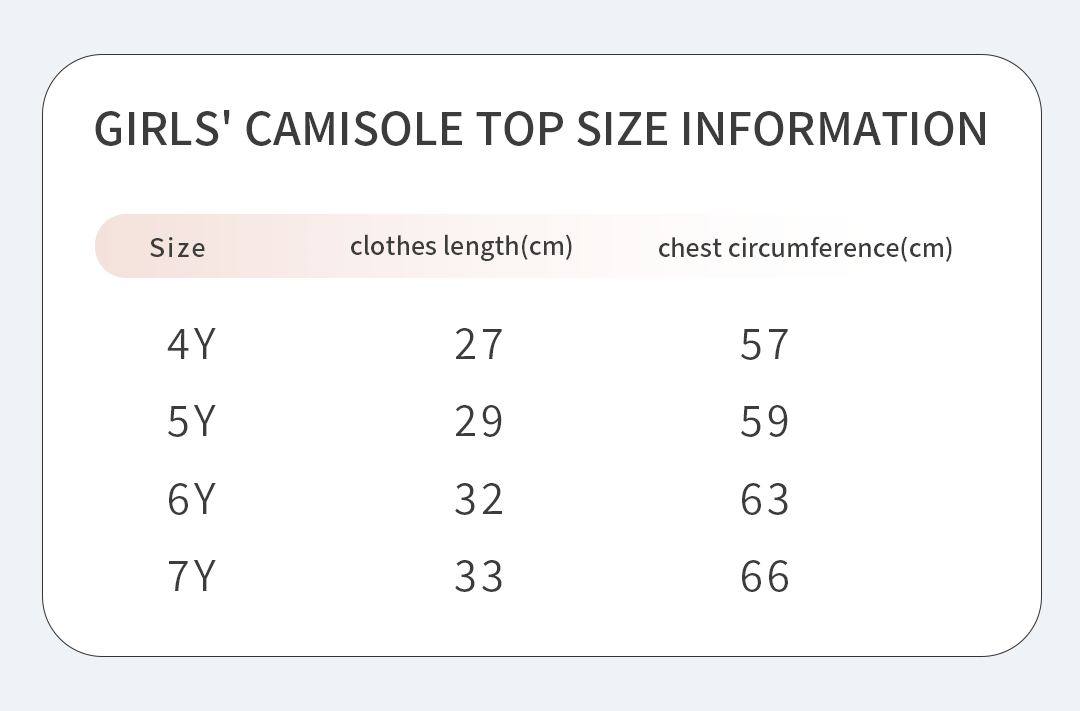Select the clothes length value 29

[x=479, y=421]
